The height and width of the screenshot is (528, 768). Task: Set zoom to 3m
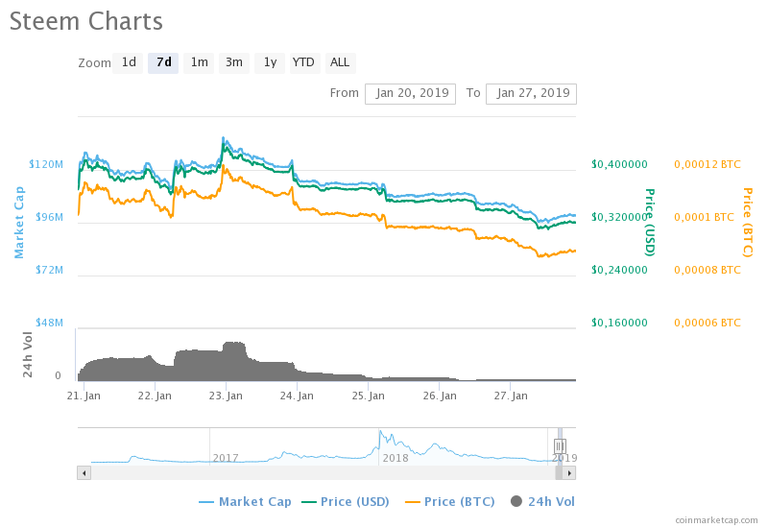click(234, 63)
